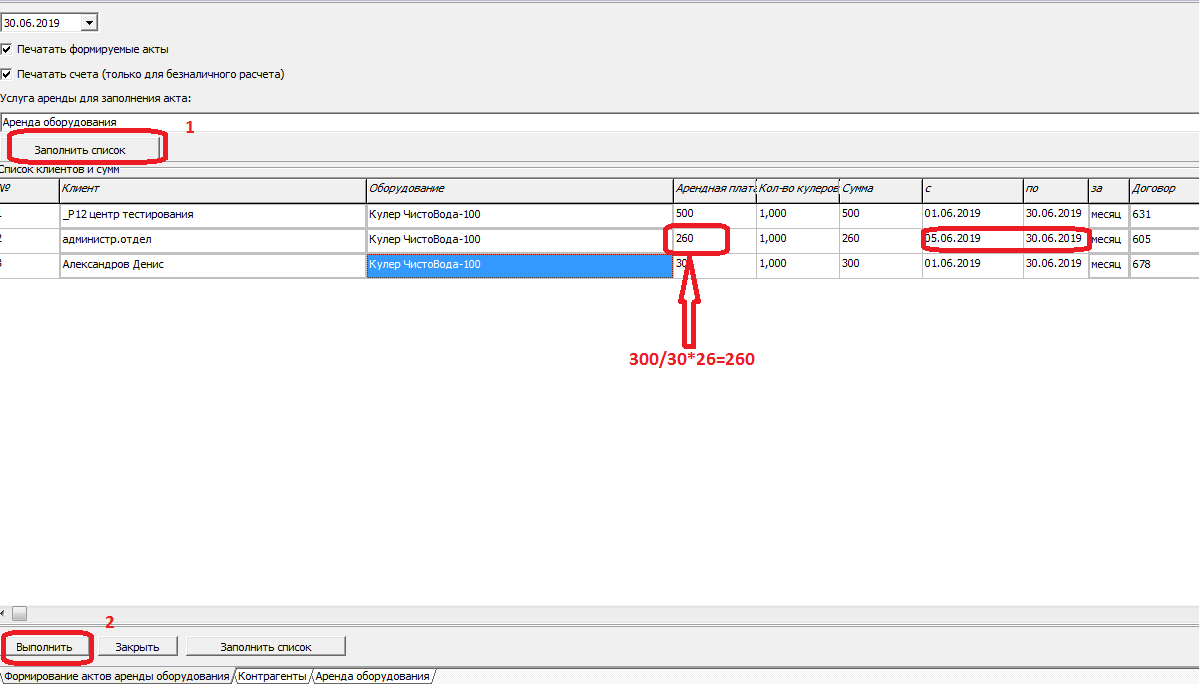Toggle 'Печатать счета' checkbox
Screen dimensions: 1199x684
click(x=7, y=74)
